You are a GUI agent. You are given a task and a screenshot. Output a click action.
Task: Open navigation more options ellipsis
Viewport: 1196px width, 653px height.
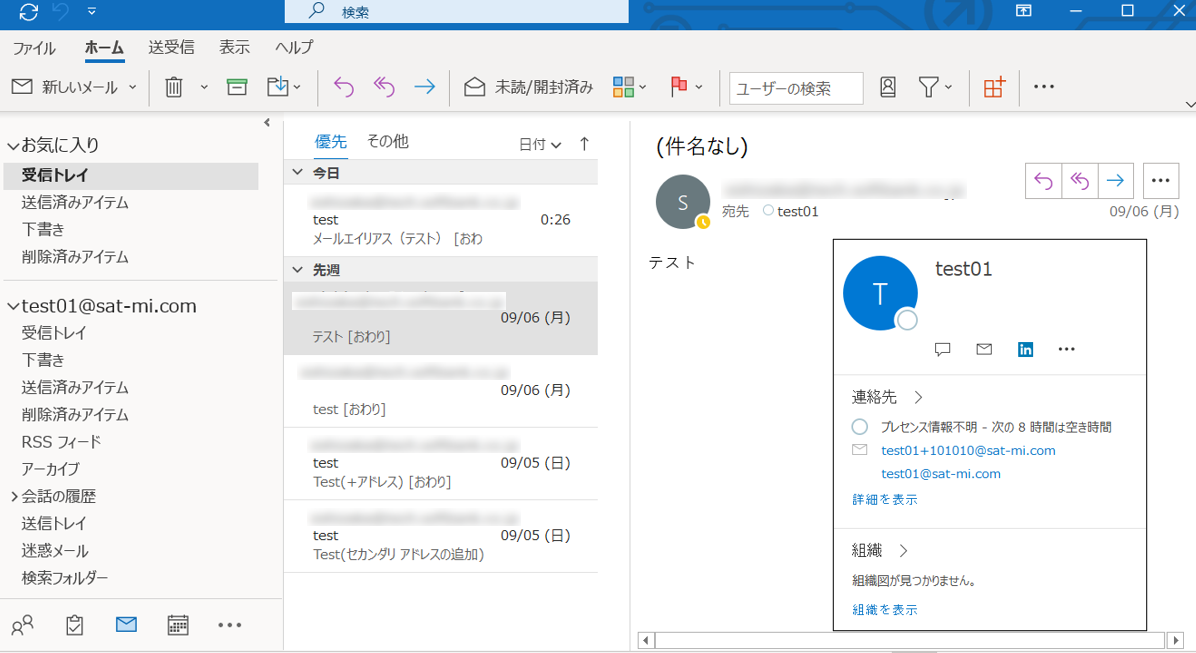(230, 625)
